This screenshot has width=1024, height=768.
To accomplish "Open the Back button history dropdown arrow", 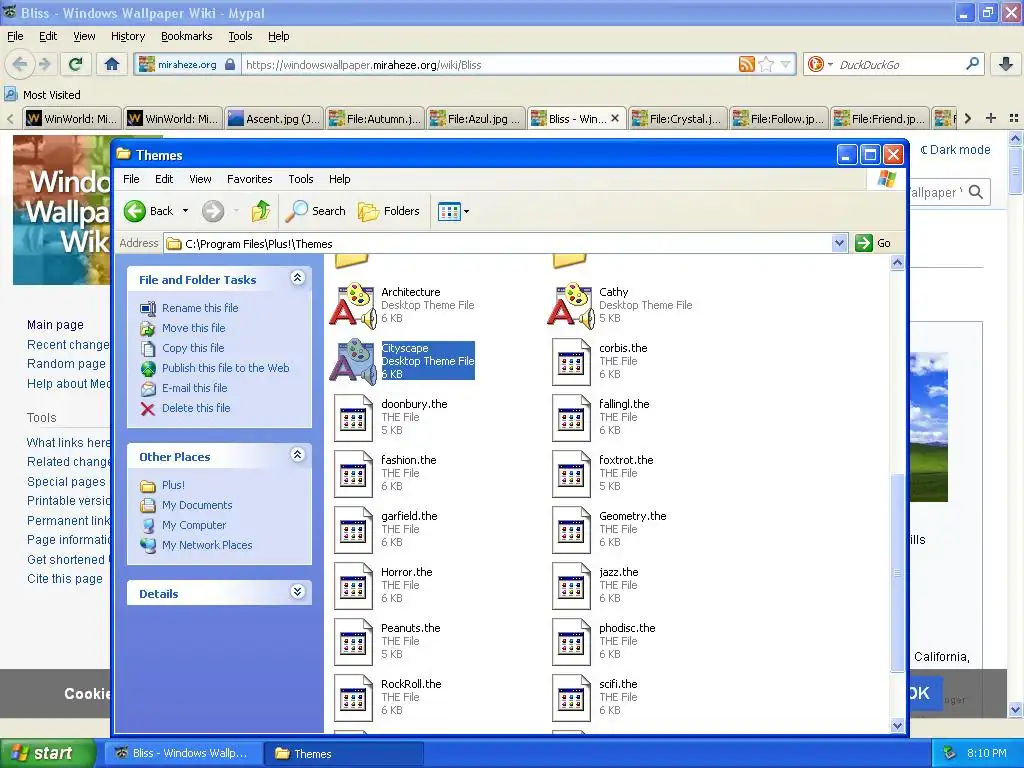I will (x=185, y=211).
